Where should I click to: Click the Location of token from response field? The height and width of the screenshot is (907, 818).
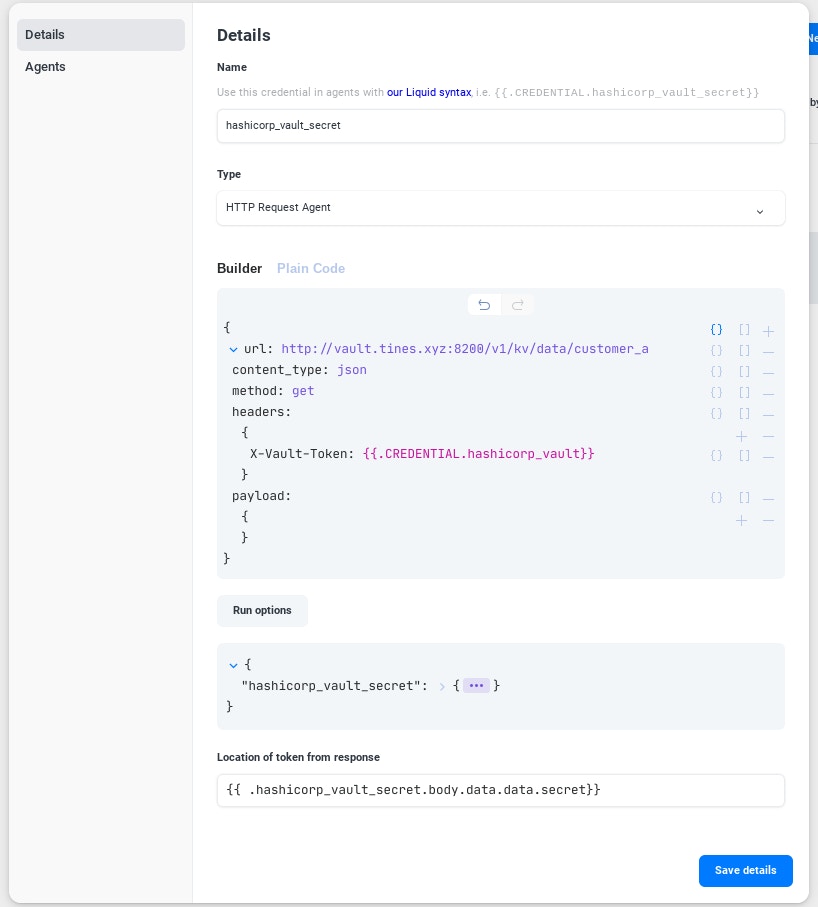[x=500, y=790]
